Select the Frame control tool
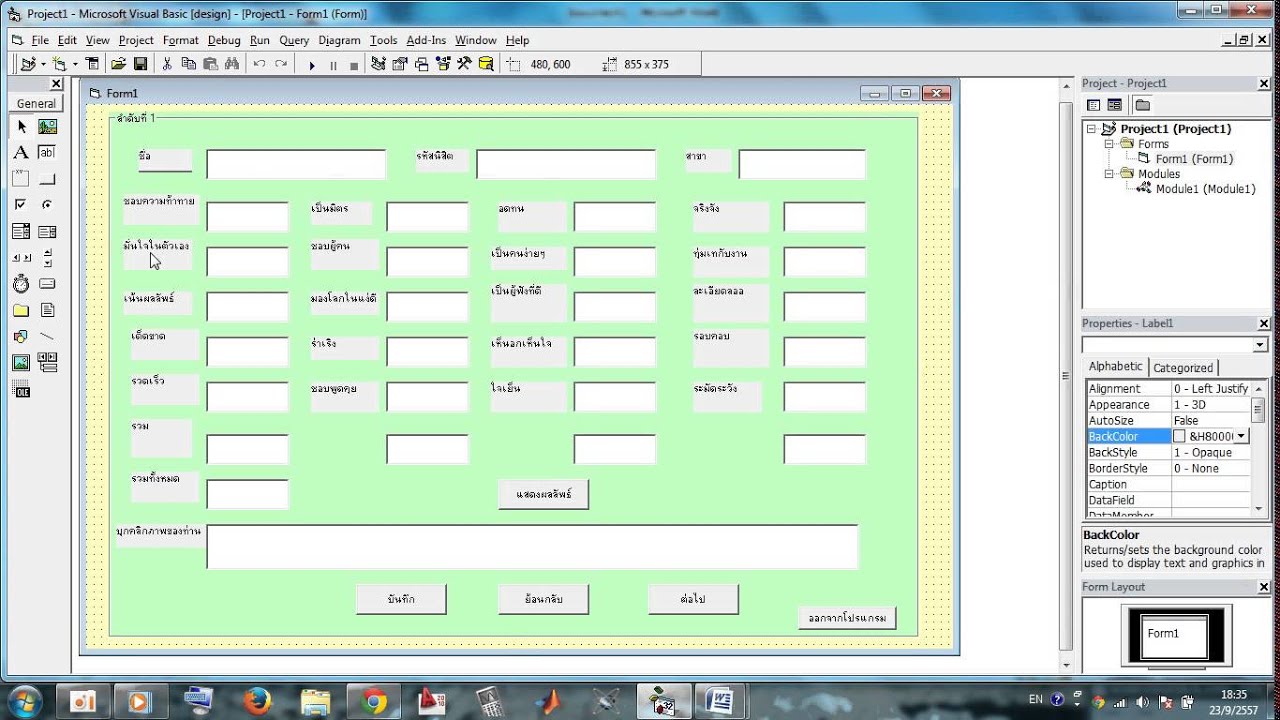The width and height of the screenshot is (1280, 720). [21, 179]
